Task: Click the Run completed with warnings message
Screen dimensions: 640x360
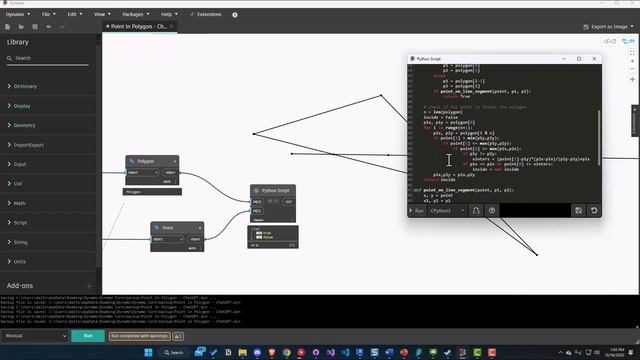Action: [140, 336]
